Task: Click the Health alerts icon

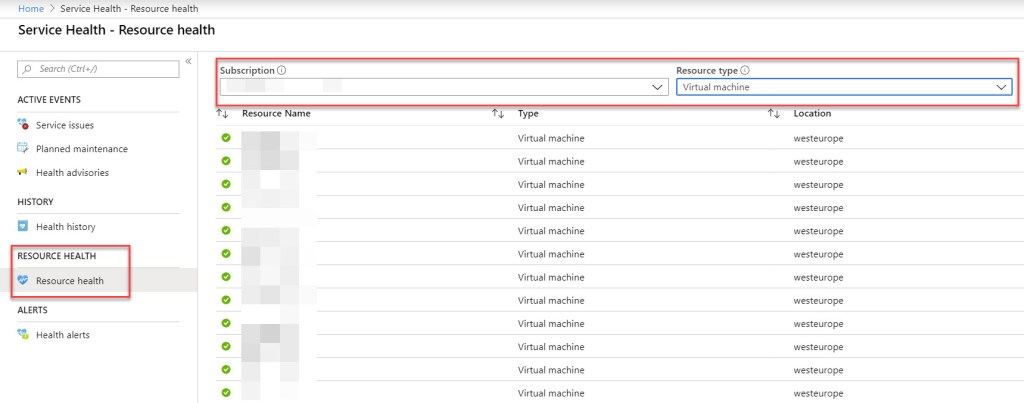Action: pos(24,335)
